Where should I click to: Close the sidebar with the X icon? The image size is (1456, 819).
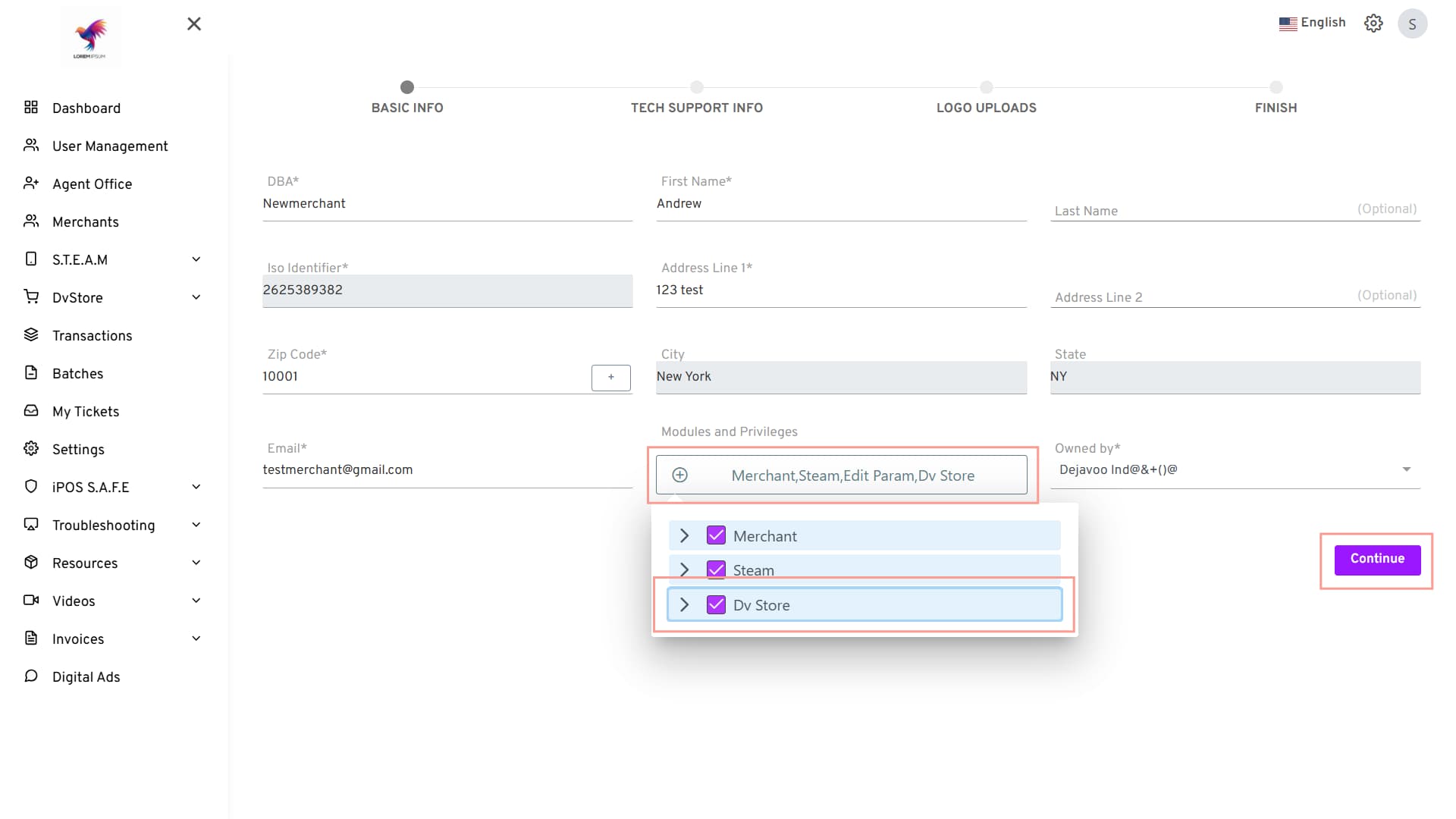click(x=194, y=24)
